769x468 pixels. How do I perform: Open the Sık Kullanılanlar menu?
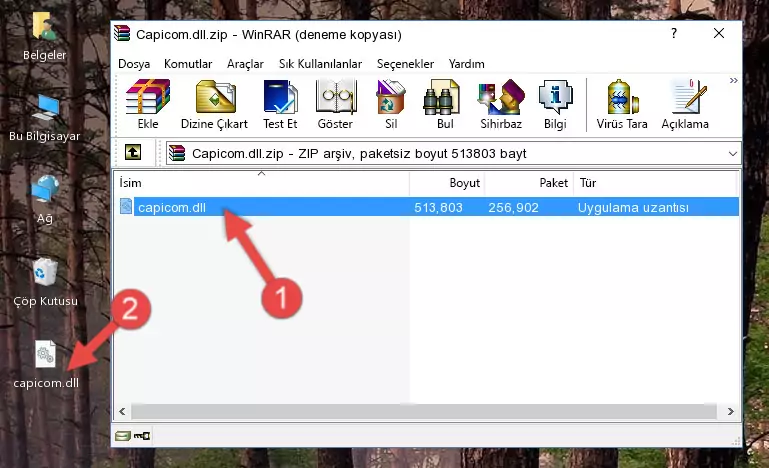(x=320, y=64)
